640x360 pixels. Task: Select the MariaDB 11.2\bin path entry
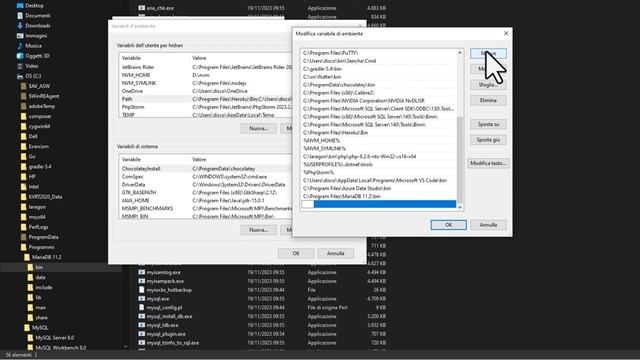click(378, 196)
